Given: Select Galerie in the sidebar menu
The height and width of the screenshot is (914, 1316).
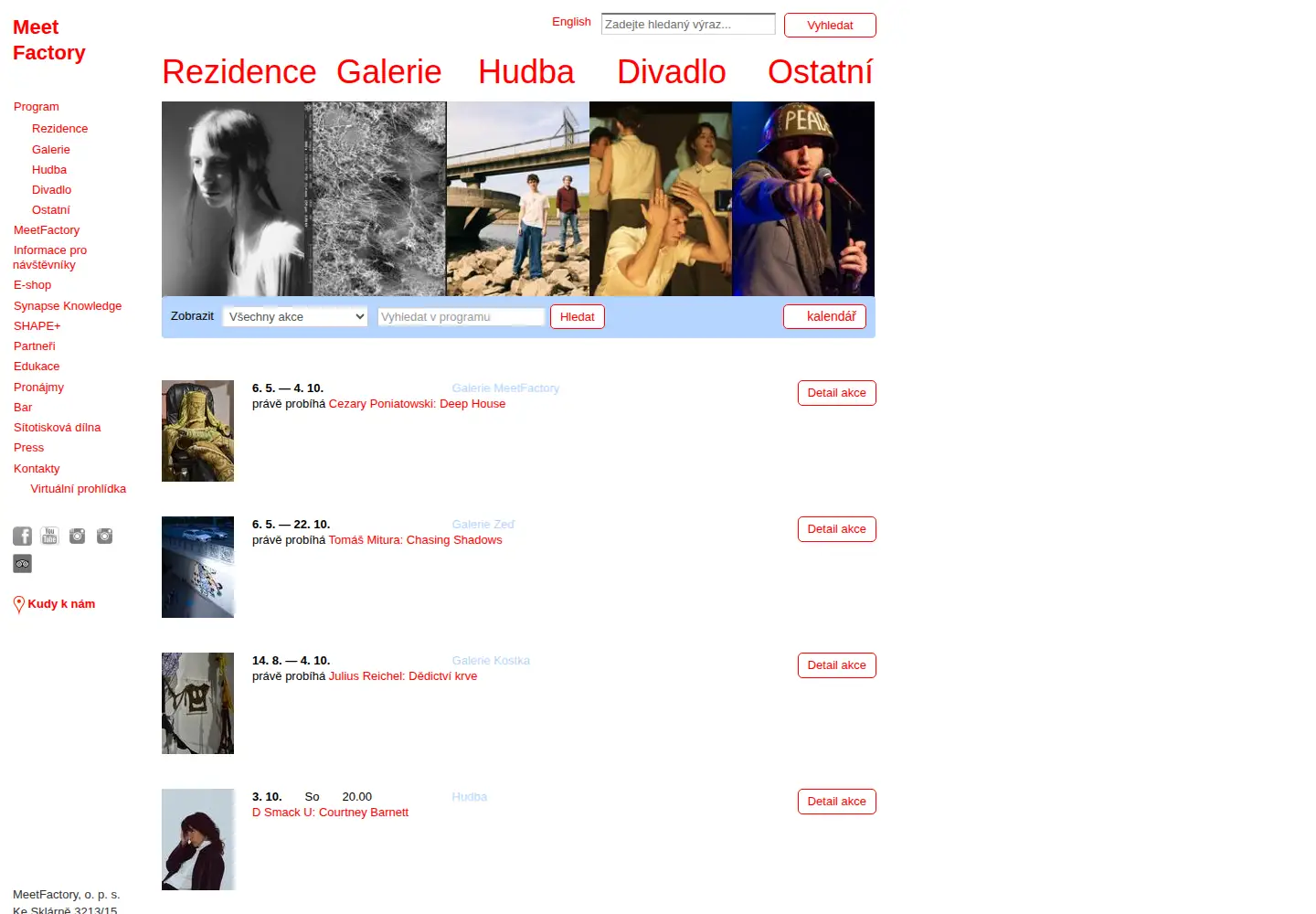Looking at the screenshot, I should [51, 150].
